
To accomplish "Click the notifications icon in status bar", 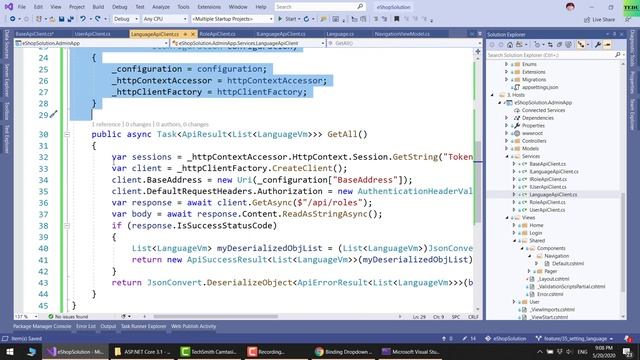I will [x=627, y=338].
